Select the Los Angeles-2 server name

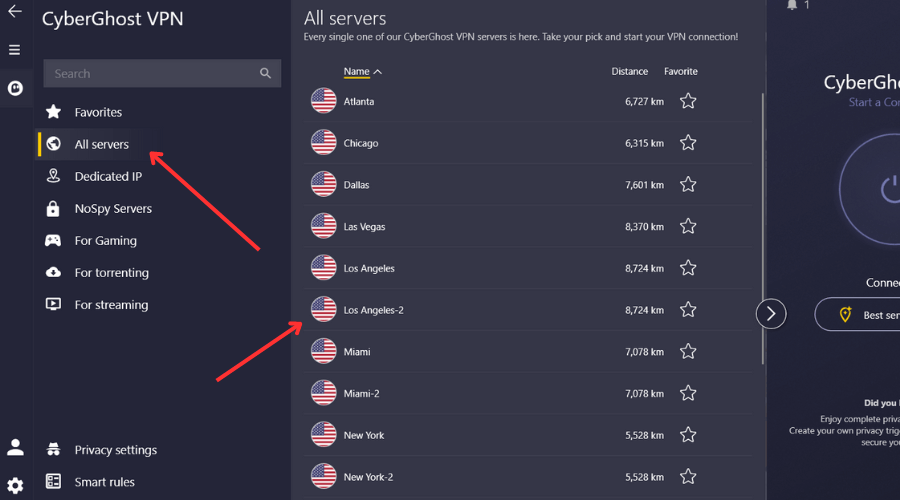(374, 310)
